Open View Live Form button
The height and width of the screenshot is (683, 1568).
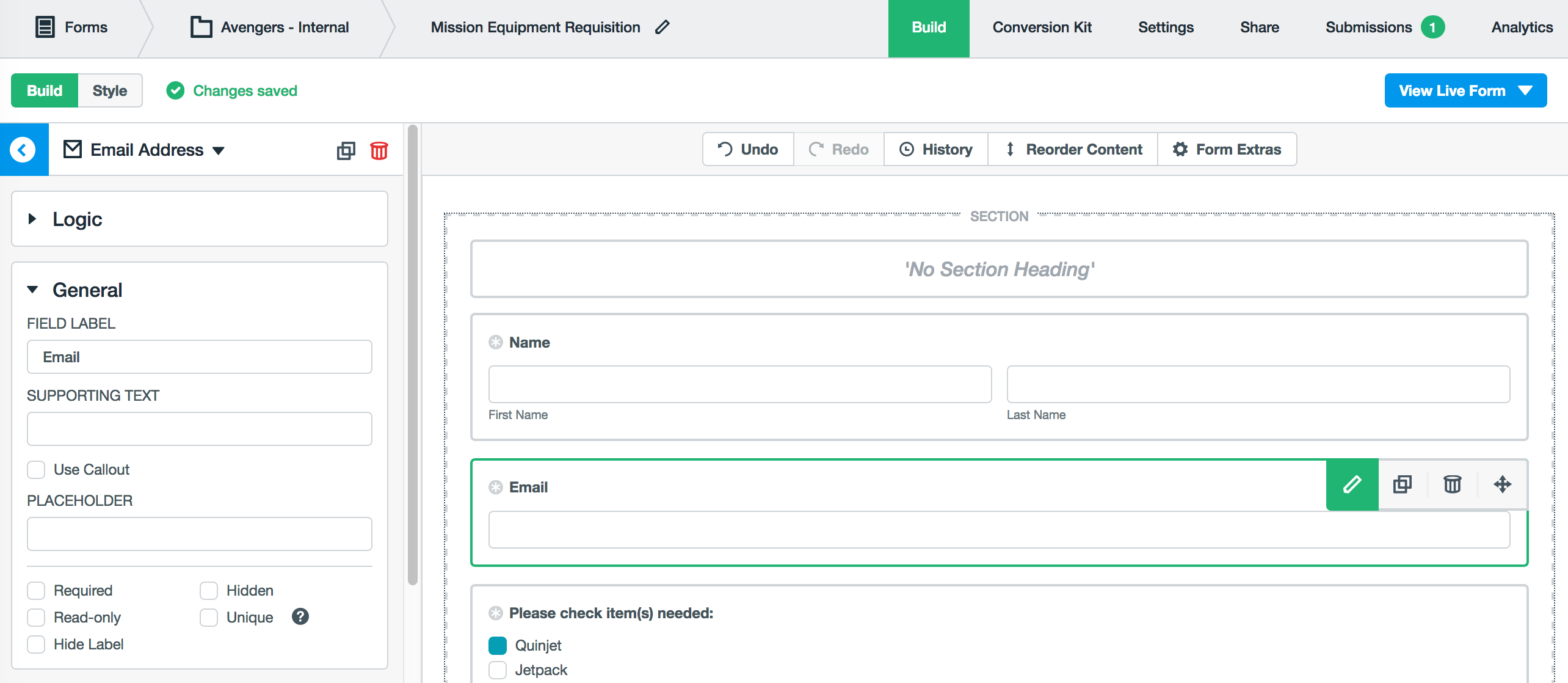(1465, 90)
